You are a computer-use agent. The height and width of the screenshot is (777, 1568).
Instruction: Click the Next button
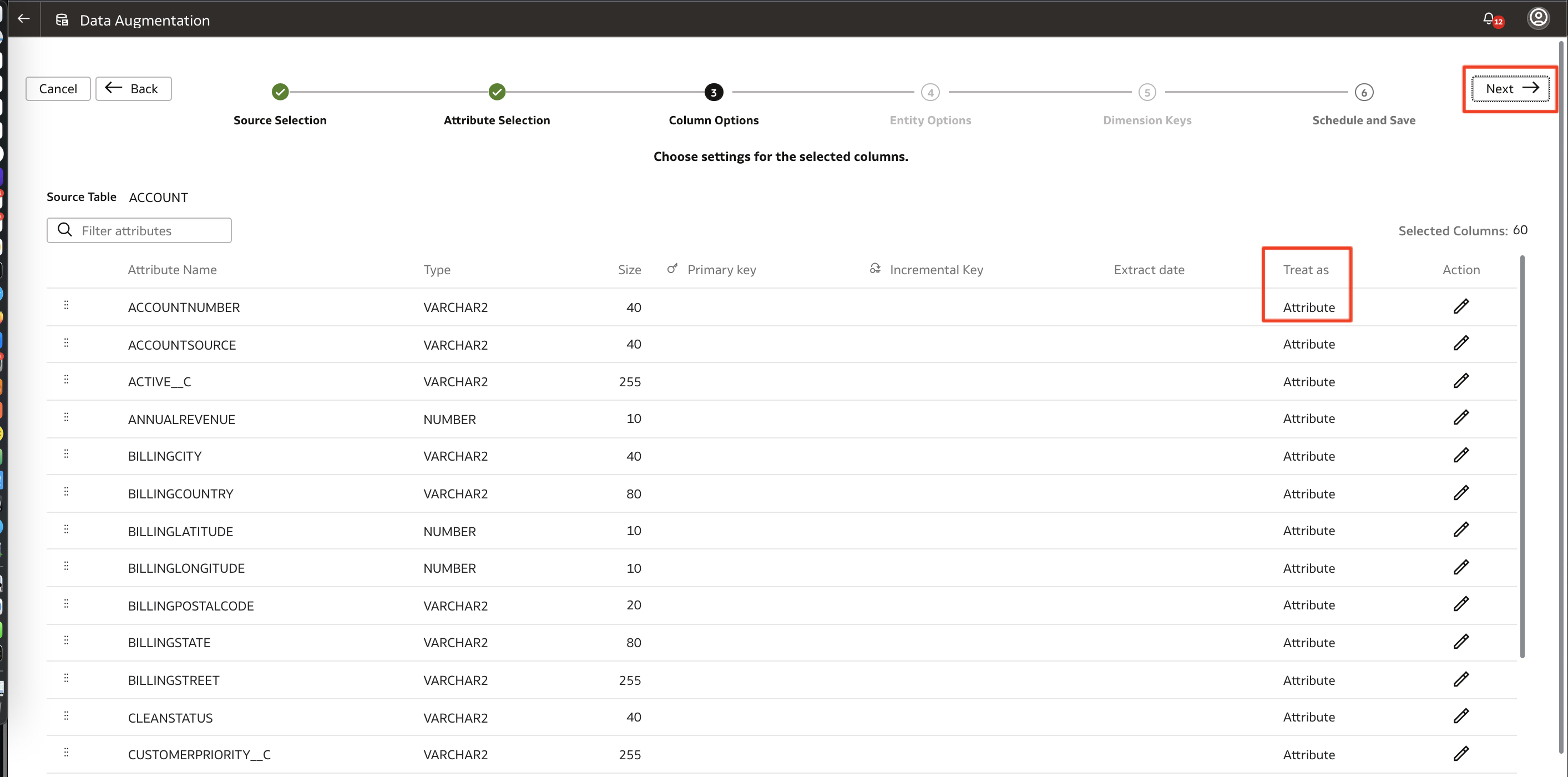click(x=1510, y=88)
